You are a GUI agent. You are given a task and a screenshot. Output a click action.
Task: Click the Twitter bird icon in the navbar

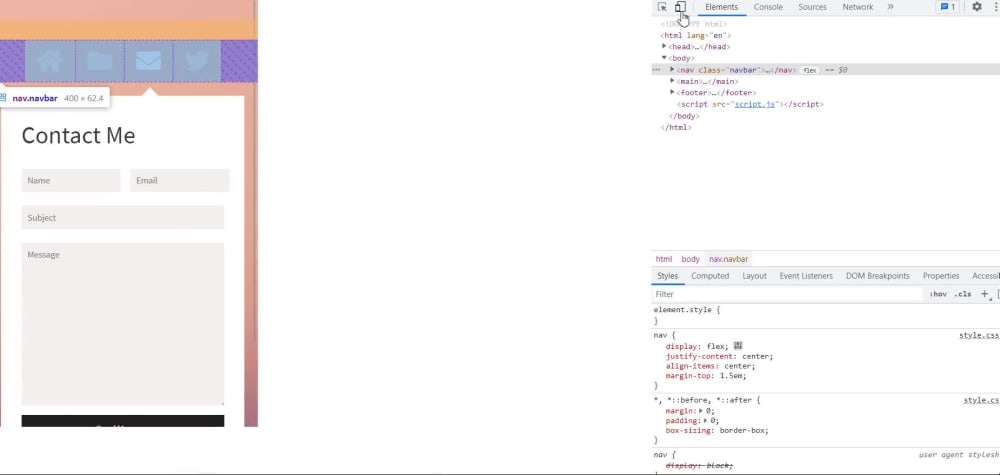197,61
